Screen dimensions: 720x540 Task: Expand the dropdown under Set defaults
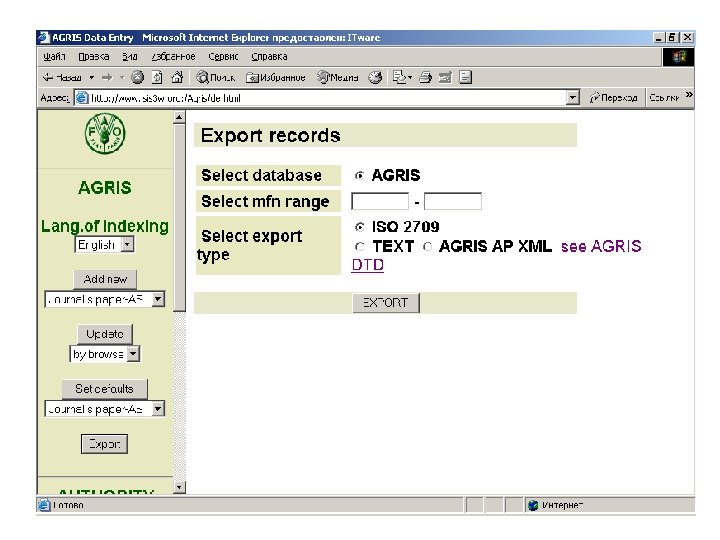(x=158, y=409)
